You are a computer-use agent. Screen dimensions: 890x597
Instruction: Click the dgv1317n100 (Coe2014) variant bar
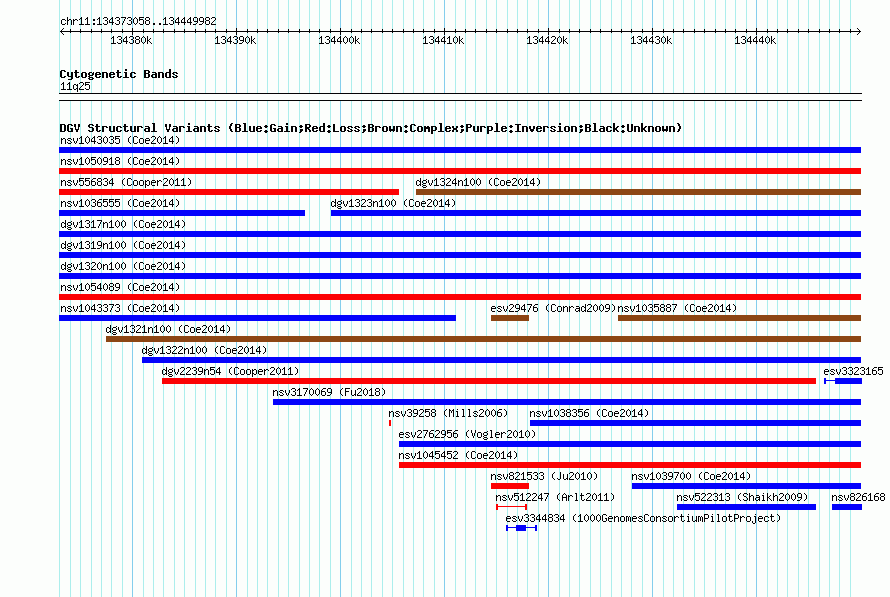[460, 234]
